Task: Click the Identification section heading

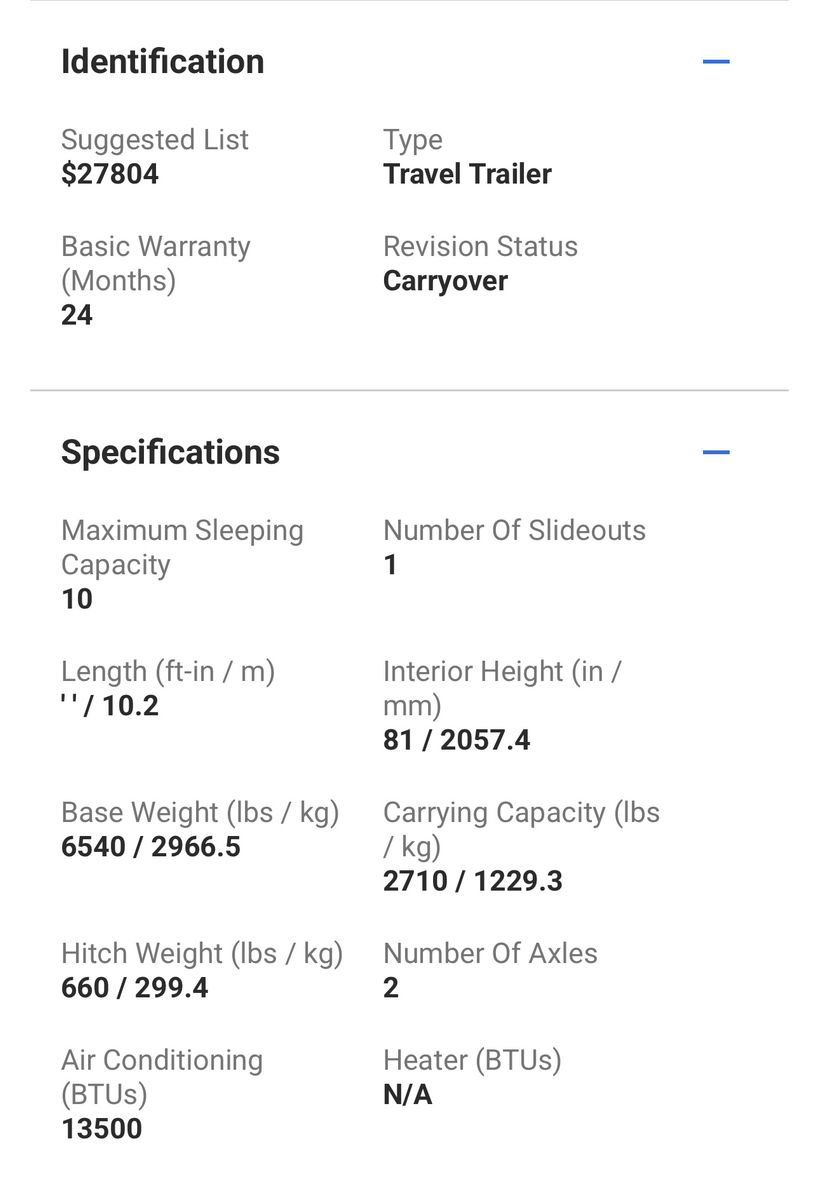Action: click(163, 62)
